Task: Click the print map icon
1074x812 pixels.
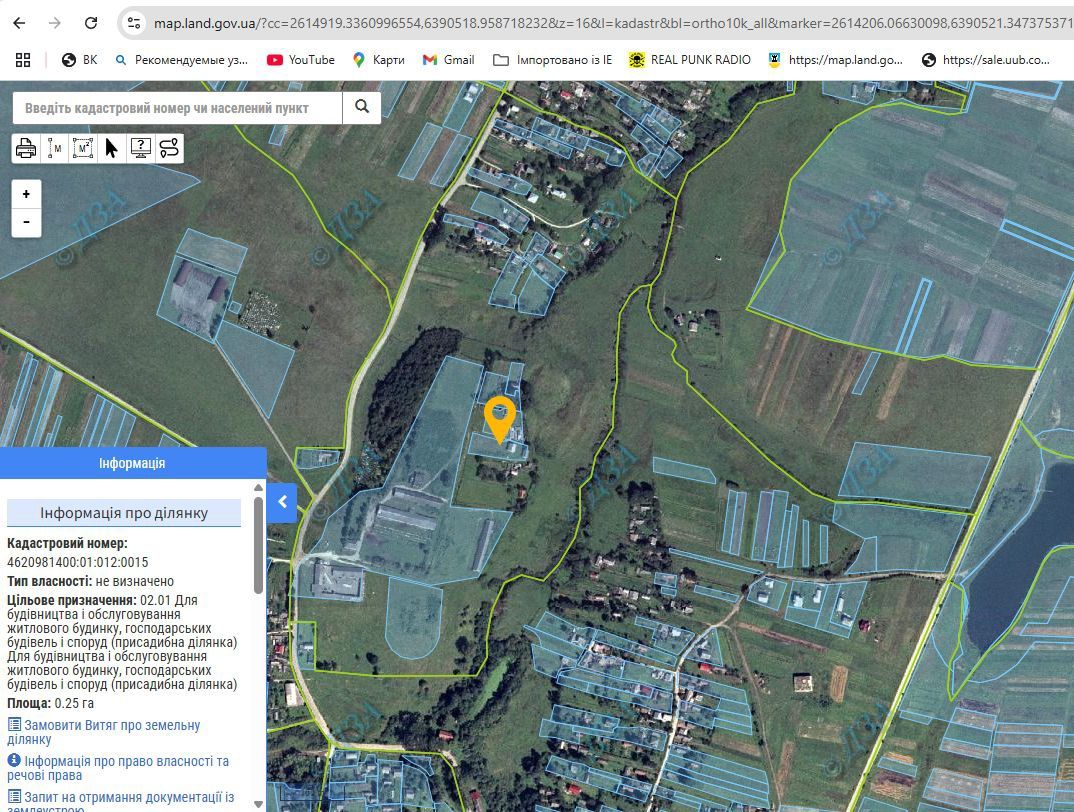Action: point(26,148)
